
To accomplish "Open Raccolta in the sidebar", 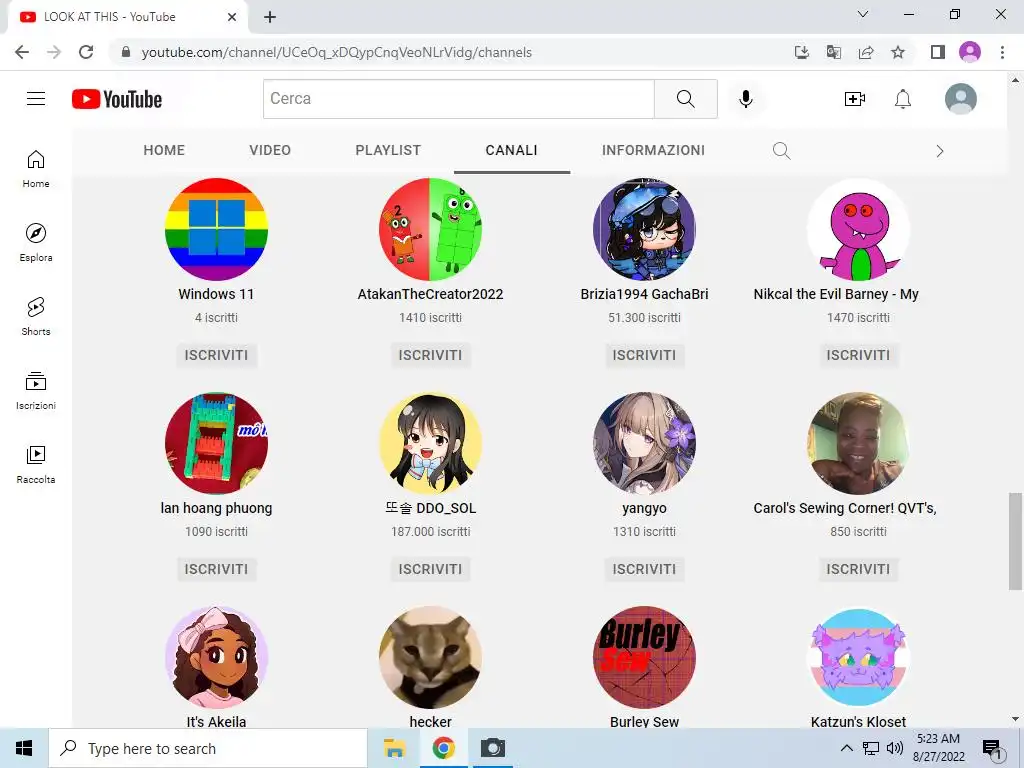I will tap(36, 464).
